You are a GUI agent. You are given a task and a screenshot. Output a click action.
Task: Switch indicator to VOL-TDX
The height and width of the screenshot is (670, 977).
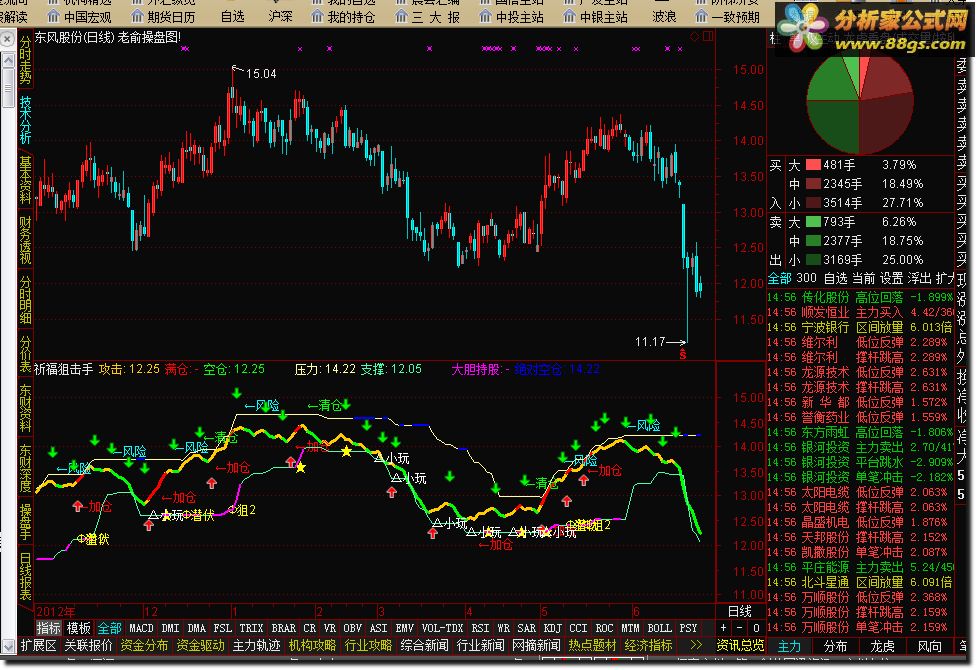tap(442, 628)
